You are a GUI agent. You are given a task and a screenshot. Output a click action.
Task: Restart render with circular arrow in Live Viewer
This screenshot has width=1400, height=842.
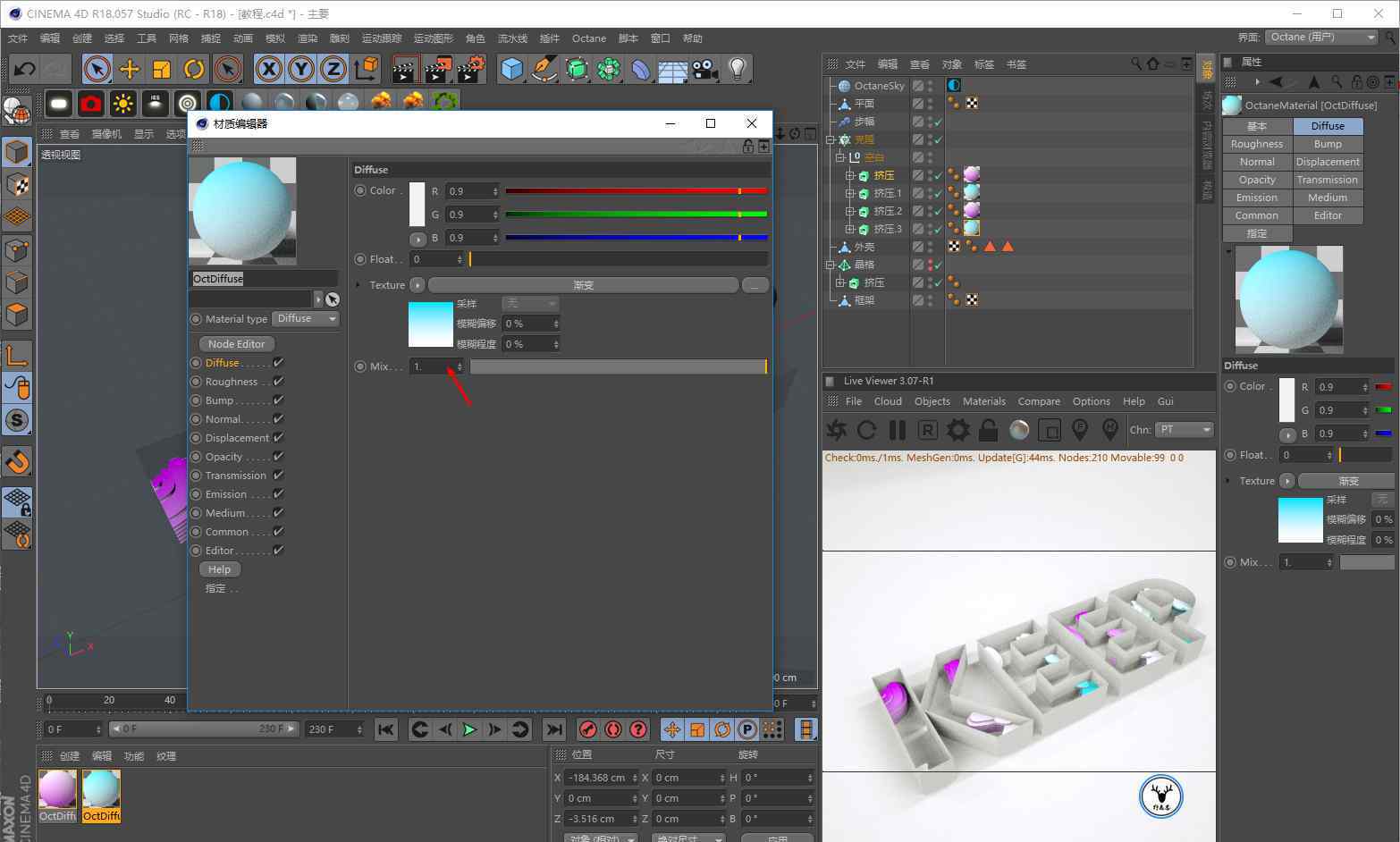point(866,430)
